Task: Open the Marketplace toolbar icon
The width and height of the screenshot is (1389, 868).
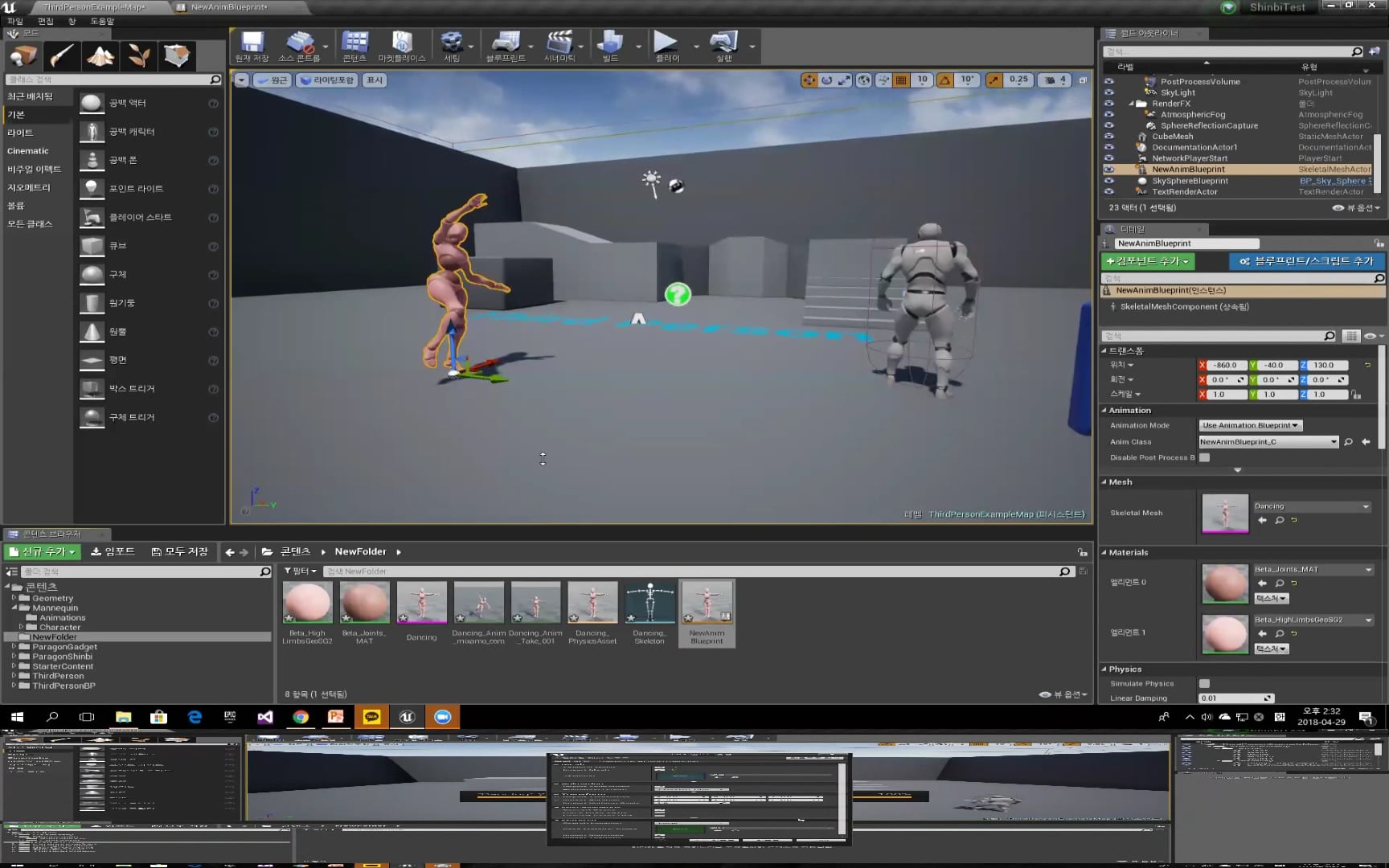Action: tap(402, 46)
